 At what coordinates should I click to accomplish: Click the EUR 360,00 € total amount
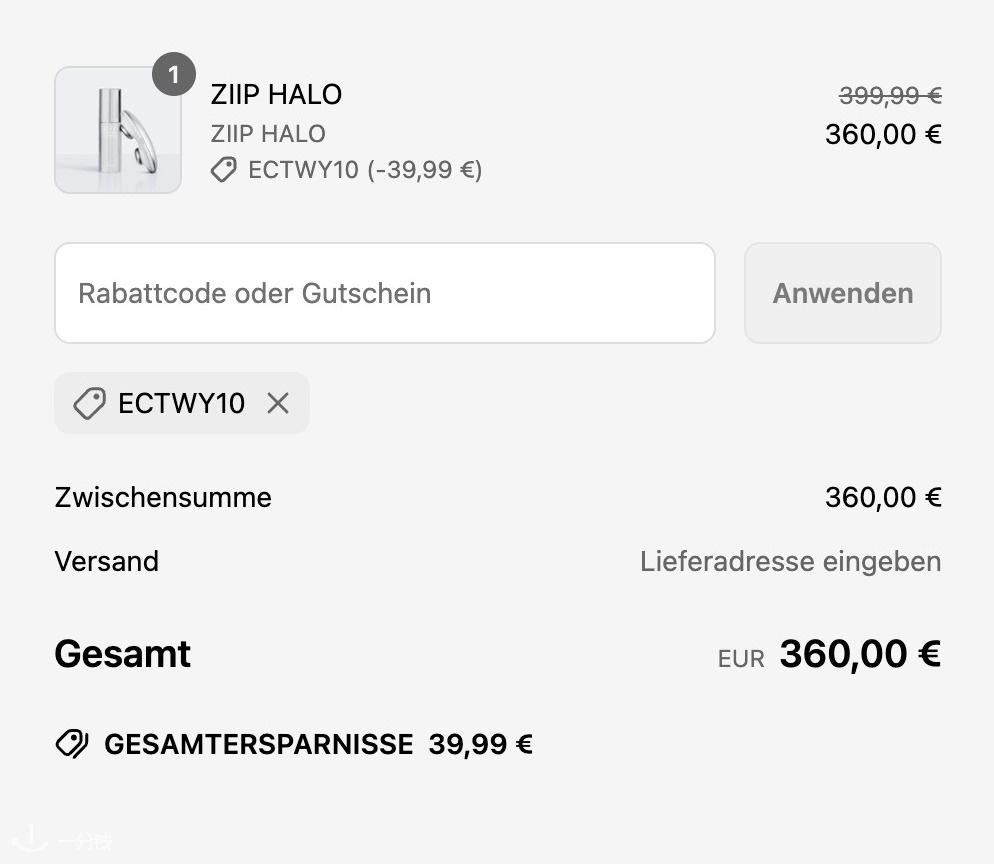(x=829, y=654)
